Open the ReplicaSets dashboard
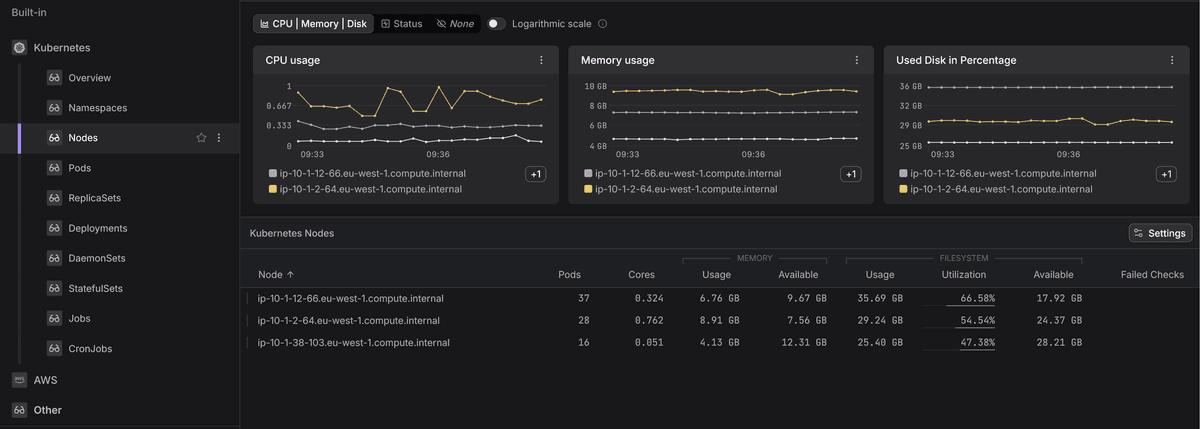 pyautogui.click(x=97, y=198)
